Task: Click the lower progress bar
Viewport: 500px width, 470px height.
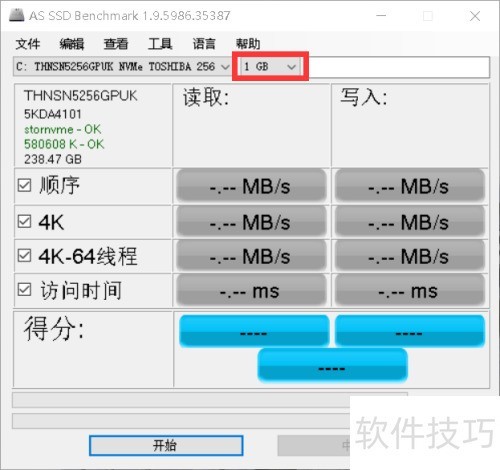Action: [181, 421]
